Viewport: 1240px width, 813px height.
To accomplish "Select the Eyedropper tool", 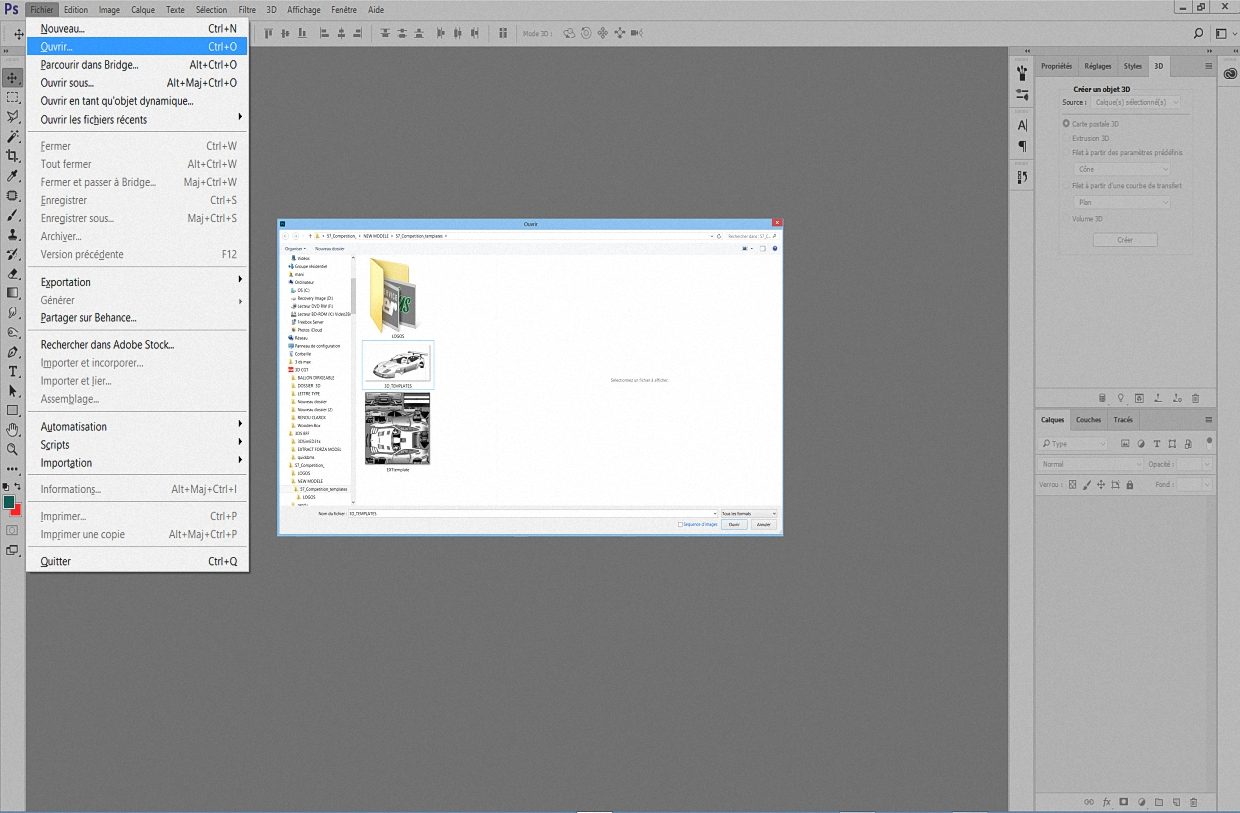I will (x=13, y=176).
